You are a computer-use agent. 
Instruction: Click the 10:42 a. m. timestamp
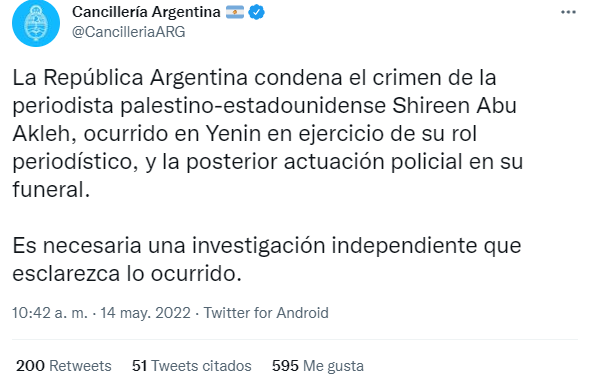click(x=50, y=313)
